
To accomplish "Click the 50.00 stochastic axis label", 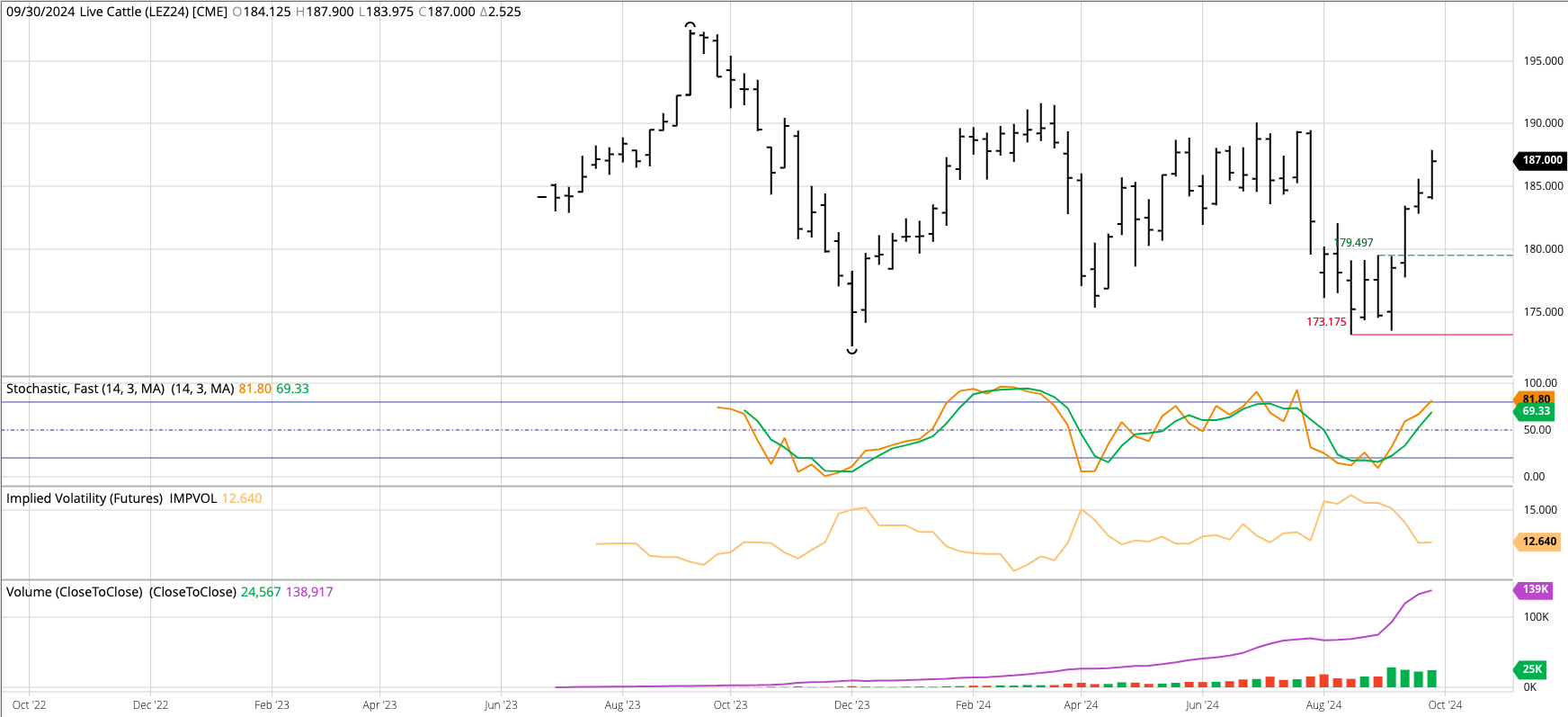I will pos(1537,430).
